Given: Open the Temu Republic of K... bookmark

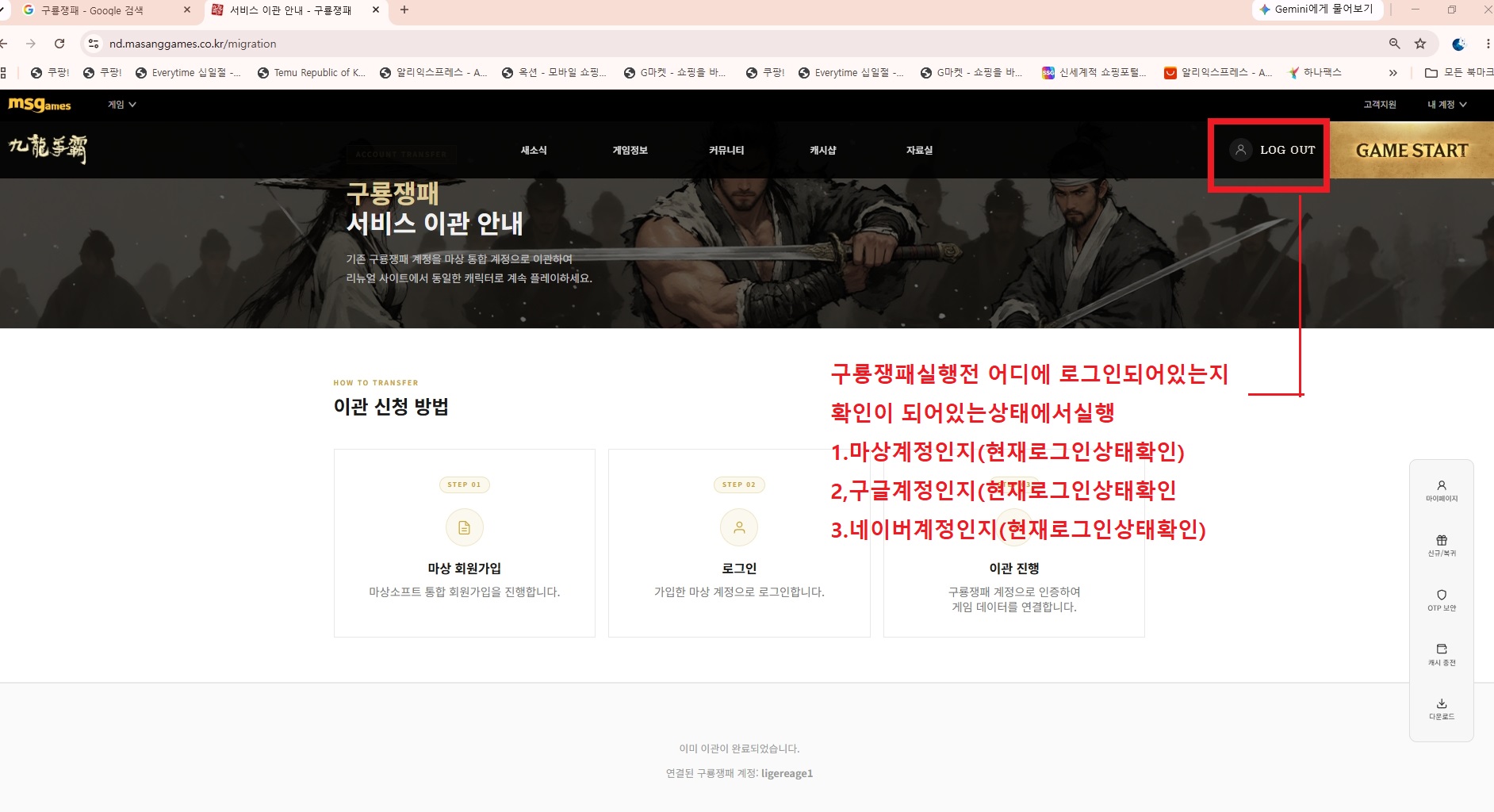Looking at the screenshot, I should coord(312,73).
